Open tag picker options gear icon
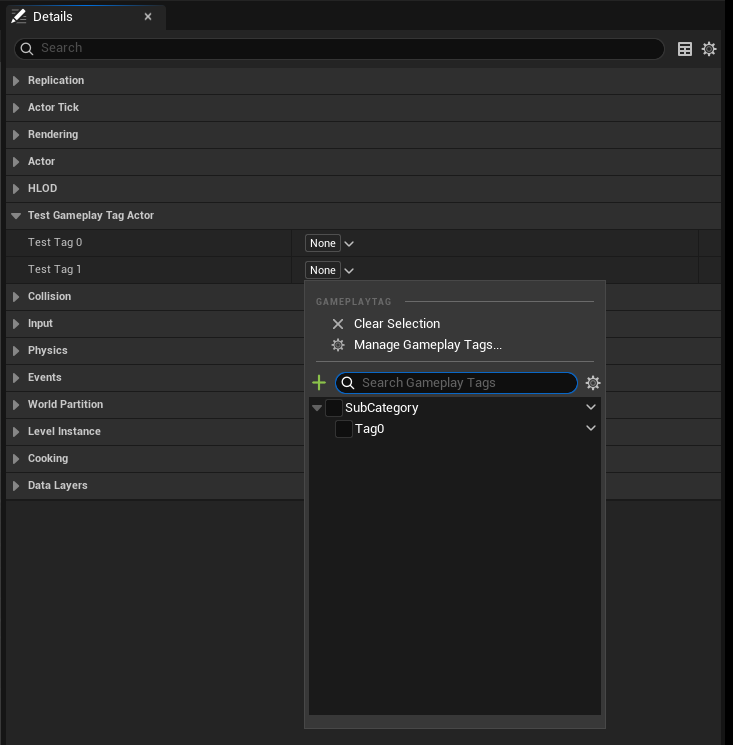This screenshot has height=745, width=733. tap(592, 383)
